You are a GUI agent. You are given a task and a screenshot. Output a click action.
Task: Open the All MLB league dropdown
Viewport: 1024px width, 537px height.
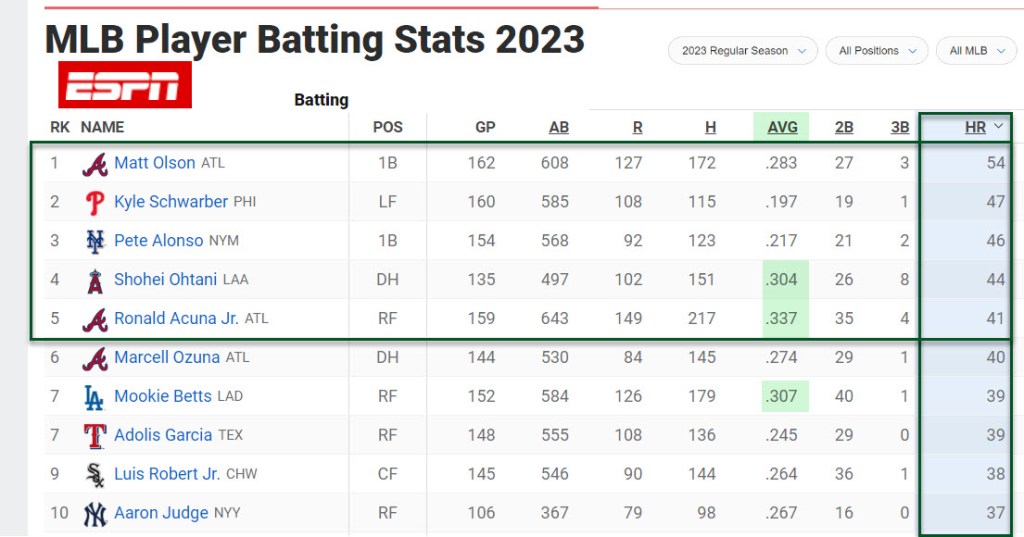tap(976, 51)
